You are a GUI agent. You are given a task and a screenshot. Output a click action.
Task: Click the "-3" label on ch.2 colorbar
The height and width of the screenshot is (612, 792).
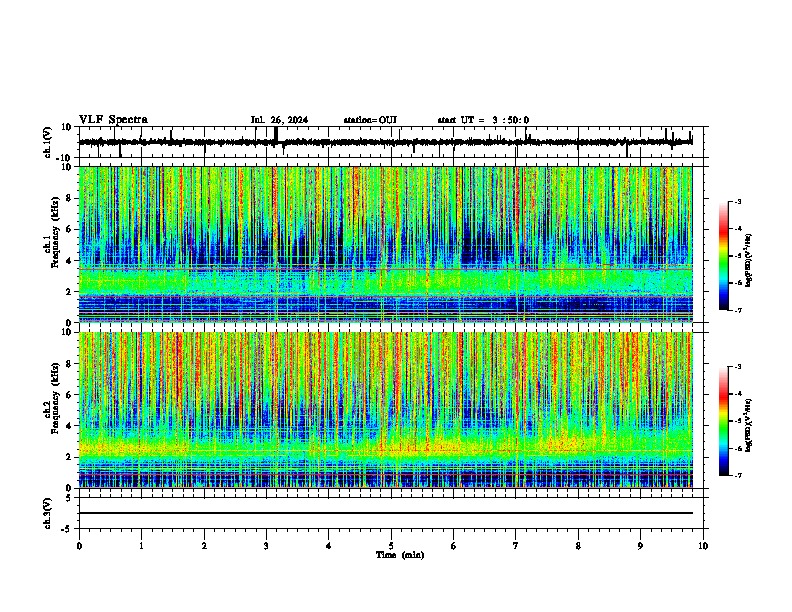pyautogui.click(x=737, y=367)
